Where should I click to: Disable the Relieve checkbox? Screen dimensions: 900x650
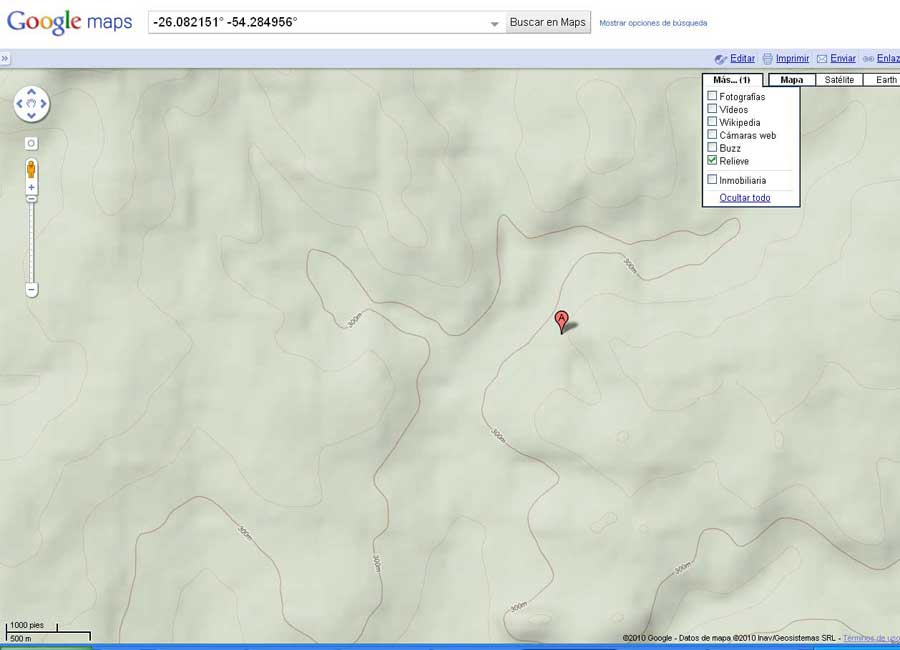[712, 160]
